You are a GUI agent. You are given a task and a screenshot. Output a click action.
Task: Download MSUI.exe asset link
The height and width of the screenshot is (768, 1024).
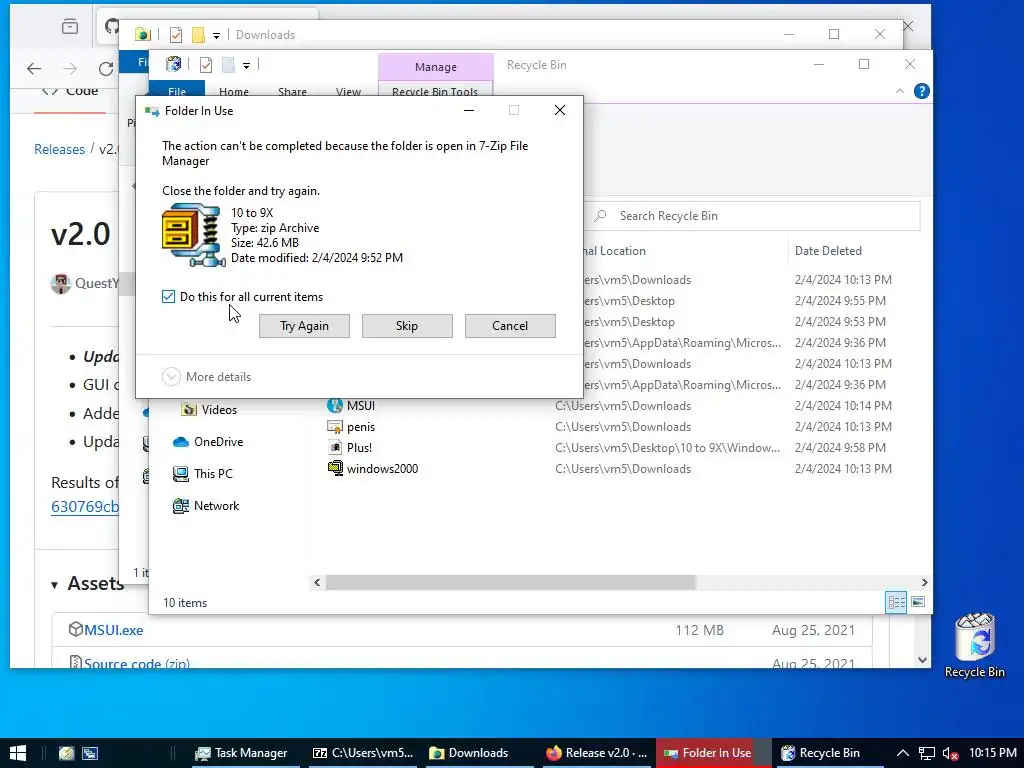click(x=114, y=630)
